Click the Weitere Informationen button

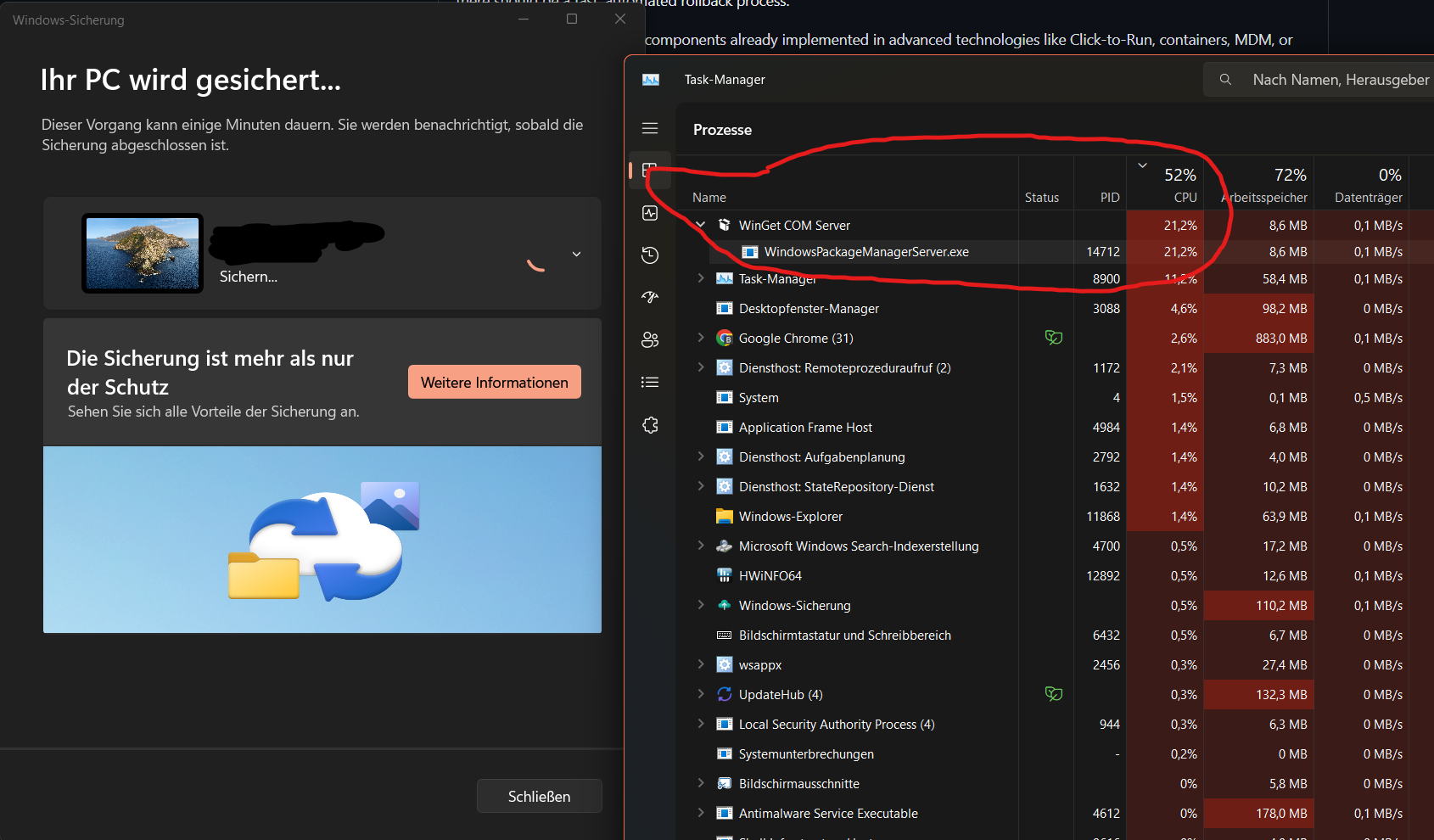pos(494,382)
